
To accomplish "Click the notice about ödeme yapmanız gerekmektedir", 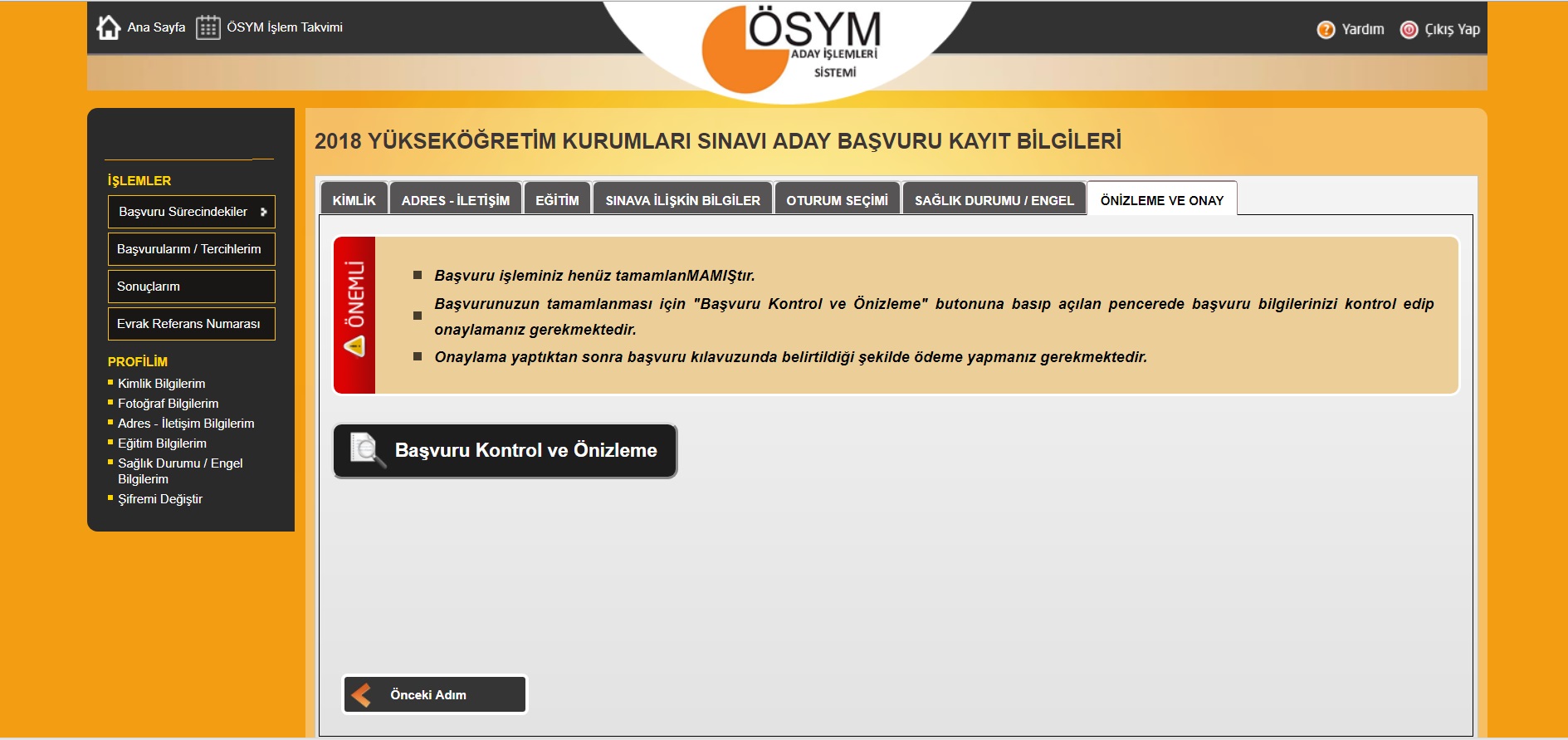I will 790,357.
